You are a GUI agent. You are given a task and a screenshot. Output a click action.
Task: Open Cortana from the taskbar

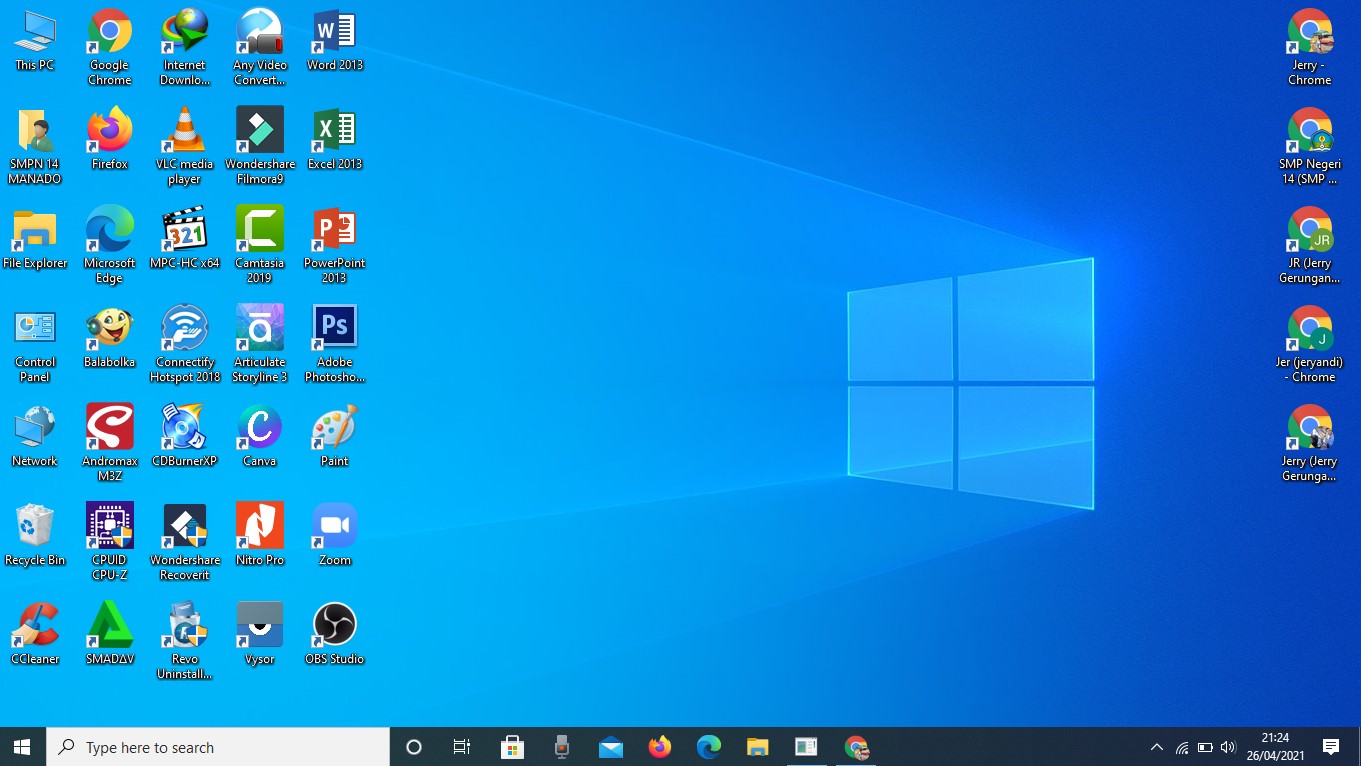pyautogui.click(x=413, y=747)
